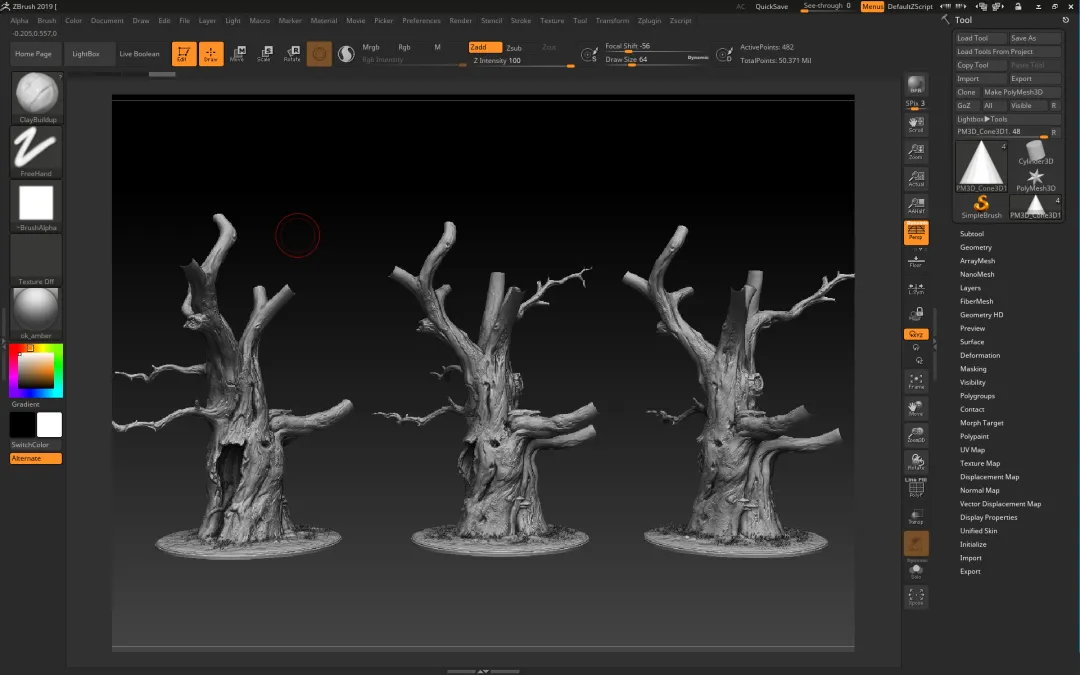Expand the Deformation sub-palette
This screenshot has height=675, width=1080.
click(x=979, y=355)
